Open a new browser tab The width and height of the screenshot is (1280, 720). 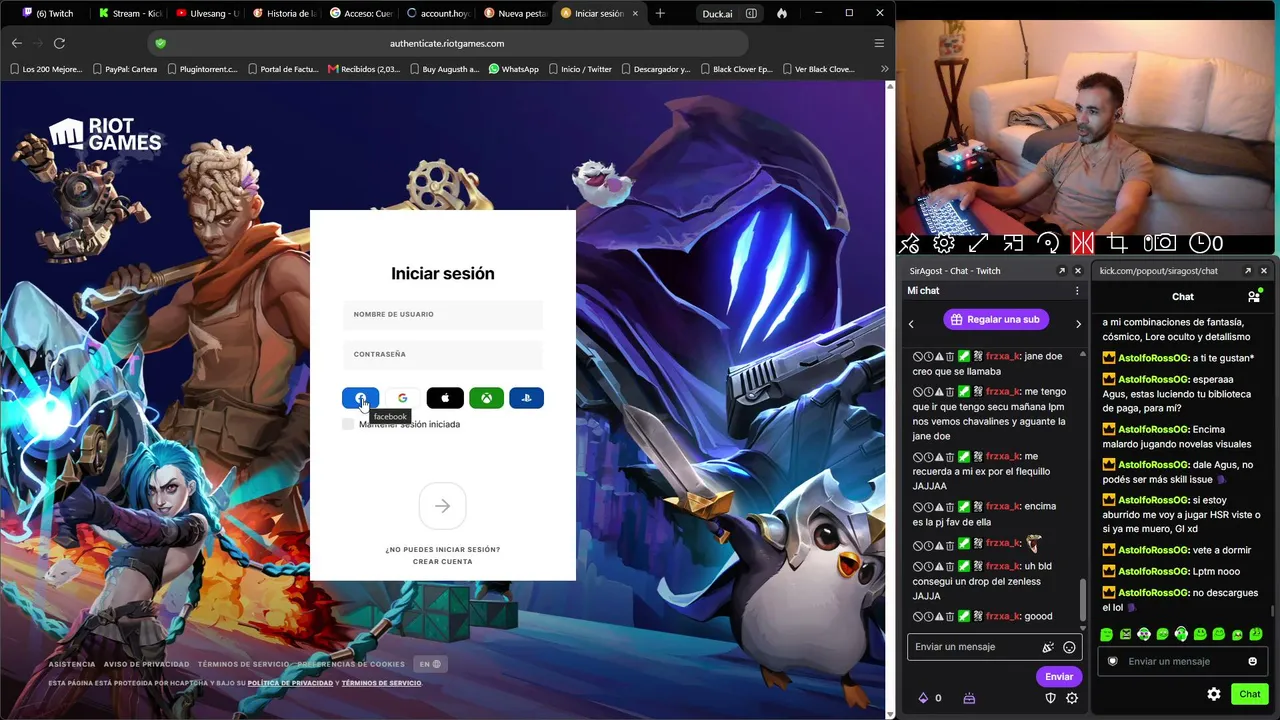coord(660,14)
